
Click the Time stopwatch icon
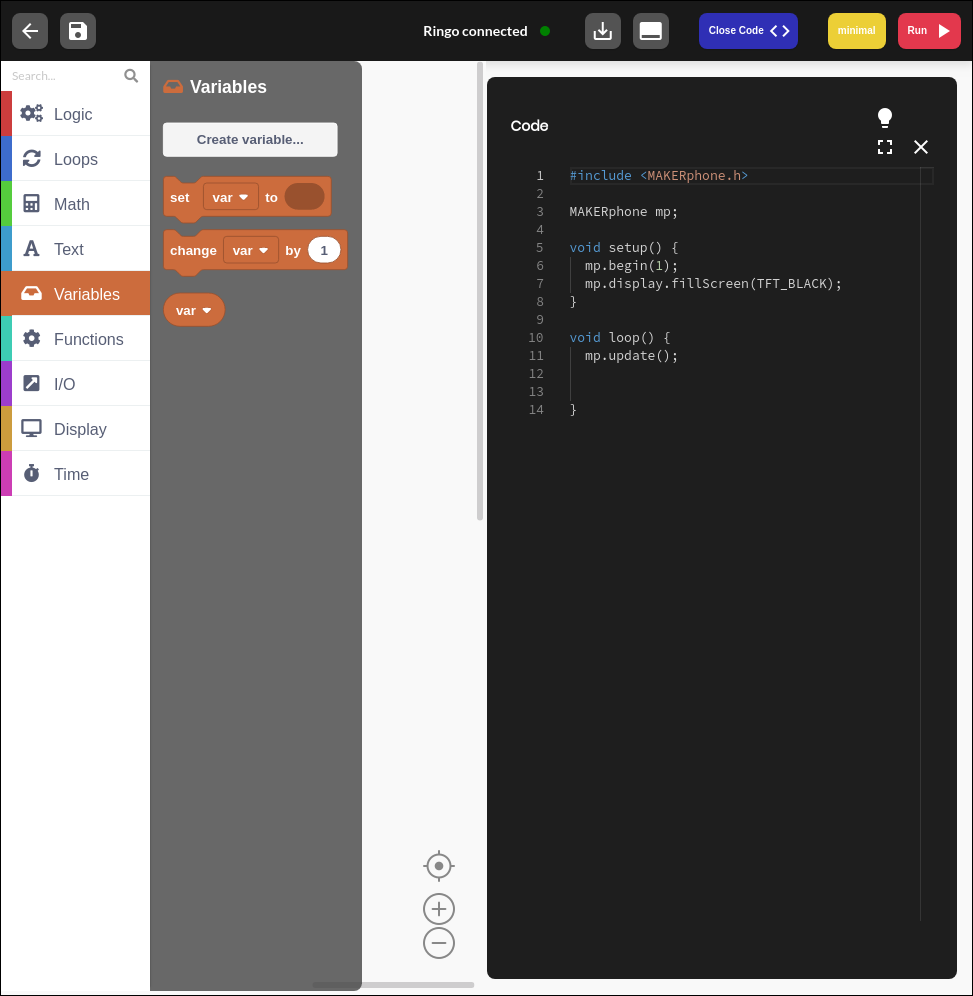[x=31, y=473]
